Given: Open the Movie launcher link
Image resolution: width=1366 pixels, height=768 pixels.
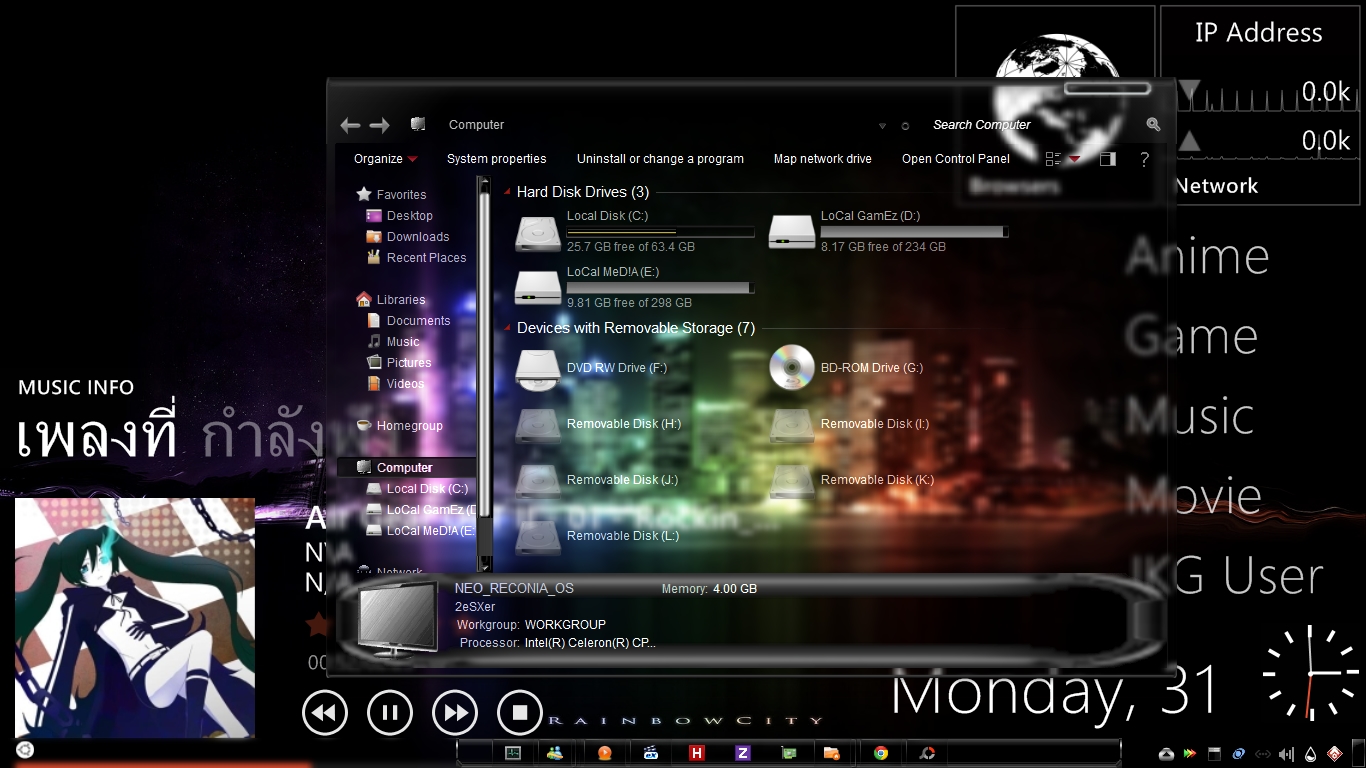Looking at the screenshot, I should [1194, 497].
